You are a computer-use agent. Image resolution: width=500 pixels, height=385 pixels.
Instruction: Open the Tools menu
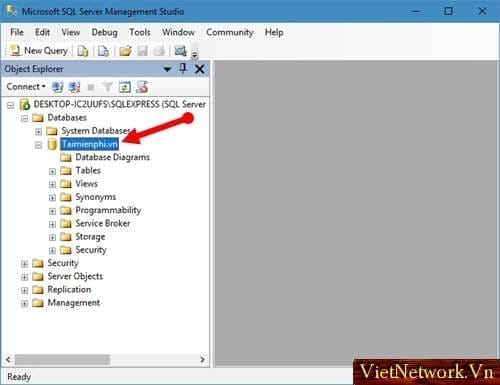tap(140, 32)
